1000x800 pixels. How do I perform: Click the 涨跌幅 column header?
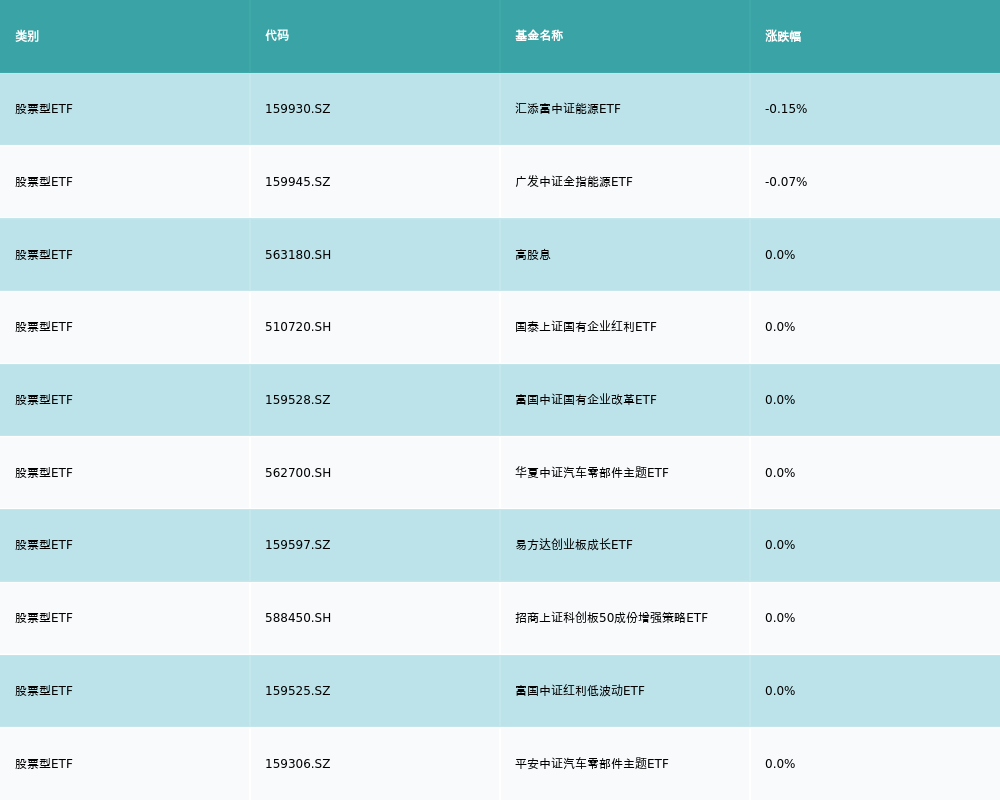(783, 36)
